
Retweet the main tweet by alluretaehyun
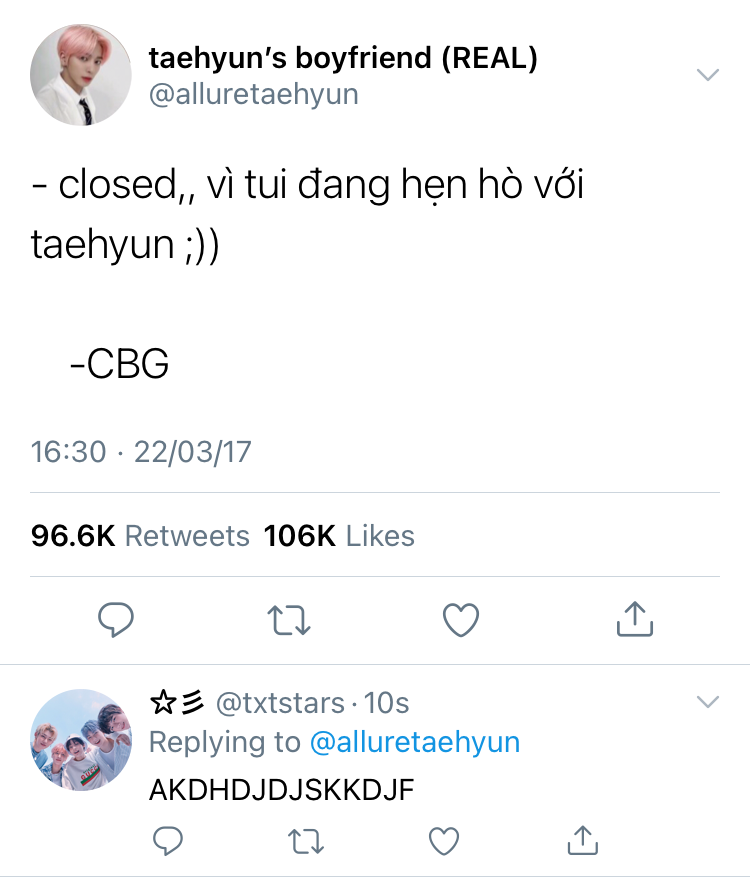(x=289, y=620)
